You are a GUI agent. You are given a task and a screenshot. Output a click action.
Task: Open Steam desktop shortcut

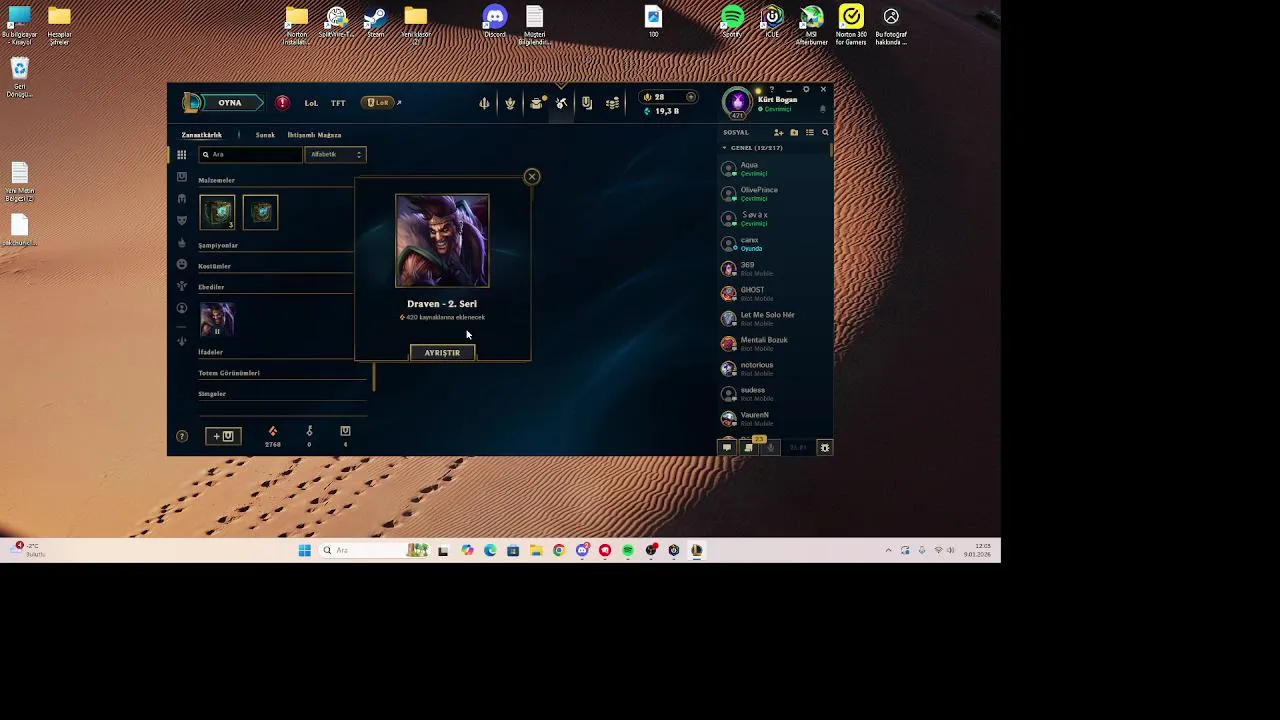[x=375, y=23]
